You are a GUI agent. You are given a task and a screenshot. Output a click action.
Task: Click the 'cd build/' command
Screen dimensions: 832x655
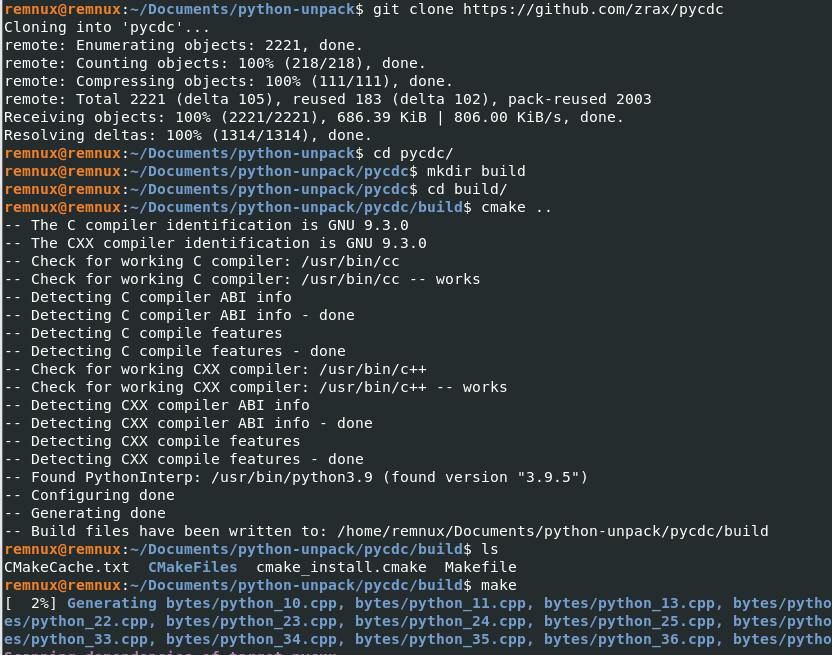467,189
